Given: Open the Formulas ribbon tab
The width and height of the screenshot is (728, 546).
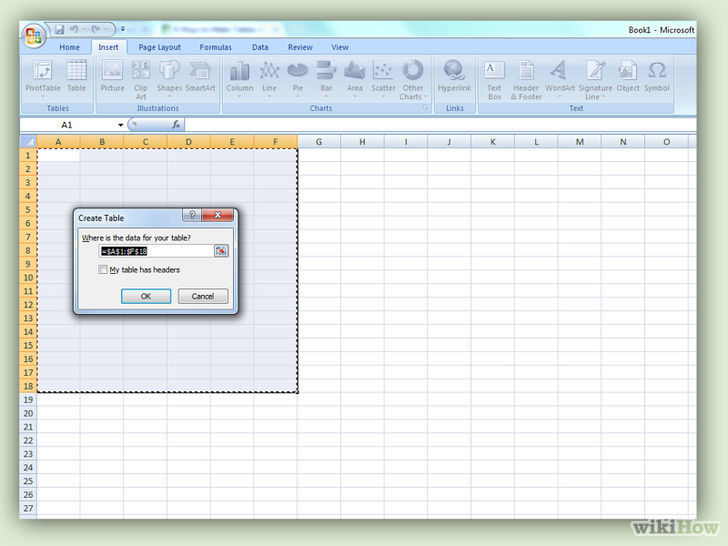Looking at the screenshot, I should coord(215,47).
